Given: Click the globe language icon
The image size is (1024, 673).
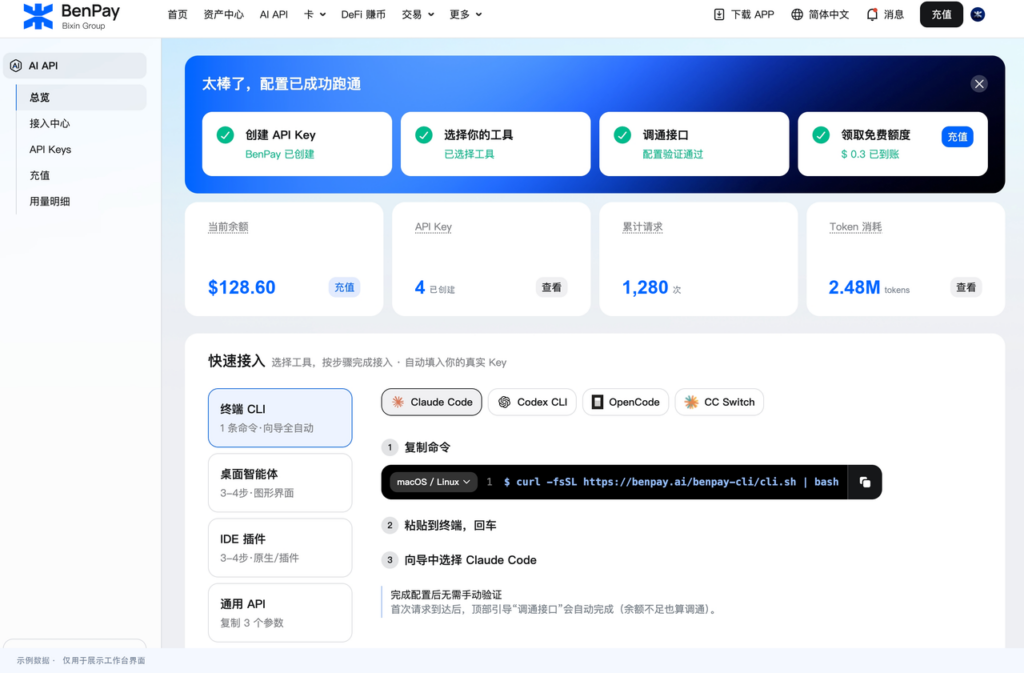Looking at the screenshot, I should (x=797, y=14).
